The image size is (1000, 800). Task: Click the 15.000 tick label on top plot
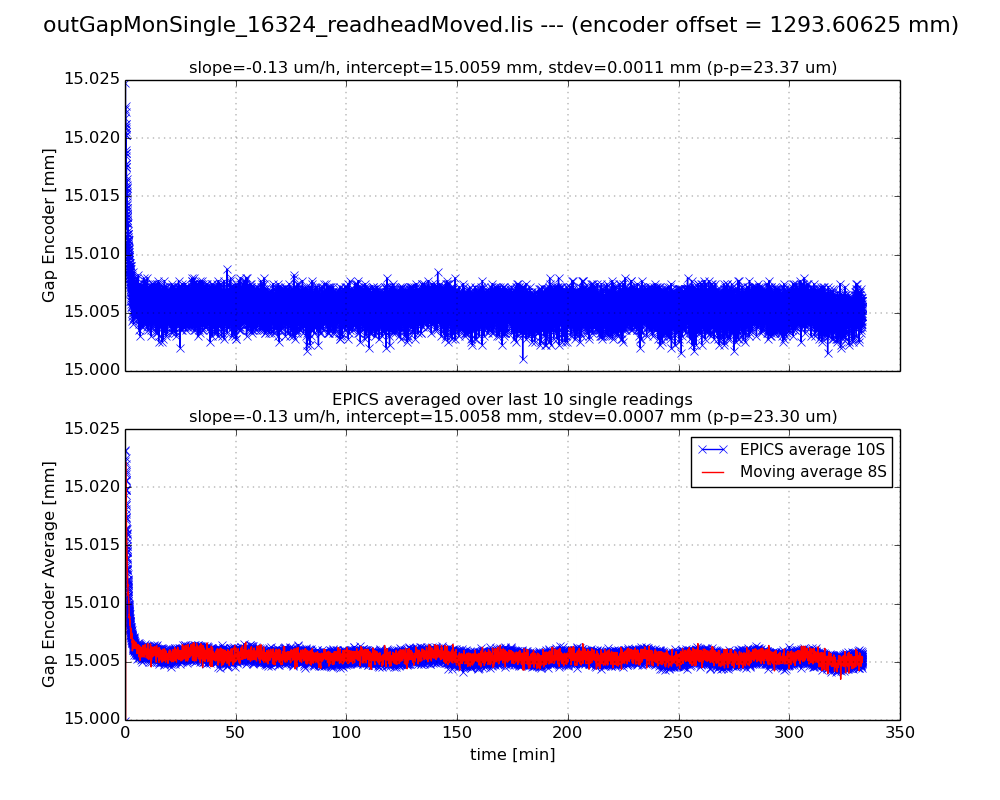pyautogui.click(x=92, y=370)
